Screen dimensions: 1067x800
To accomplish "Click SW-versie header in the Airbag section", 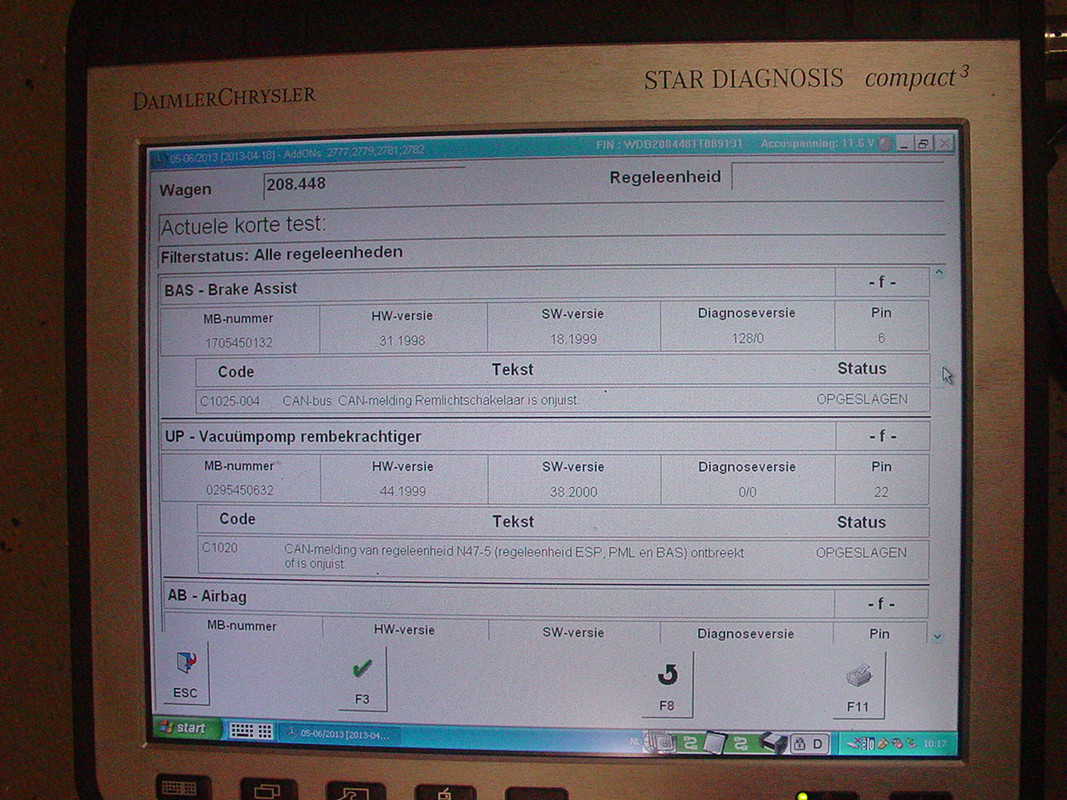I will (x=573, y=633).
